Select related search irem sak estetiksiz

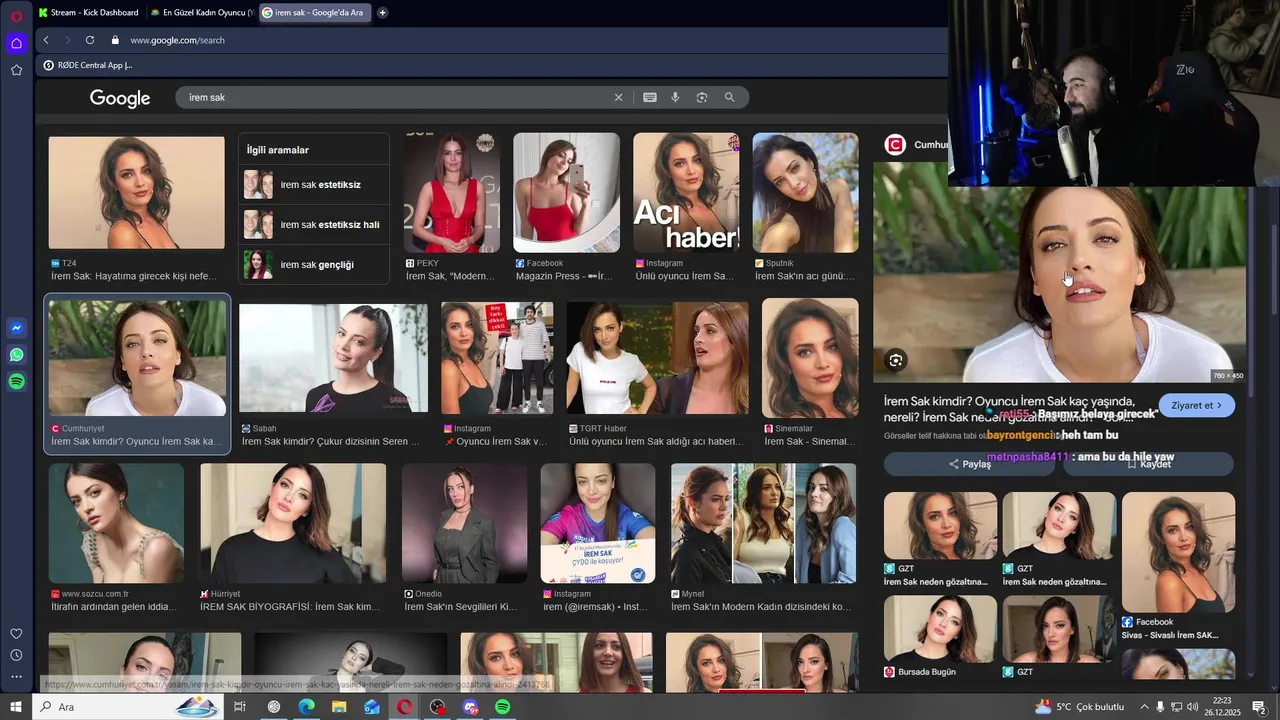click(314, 185)
